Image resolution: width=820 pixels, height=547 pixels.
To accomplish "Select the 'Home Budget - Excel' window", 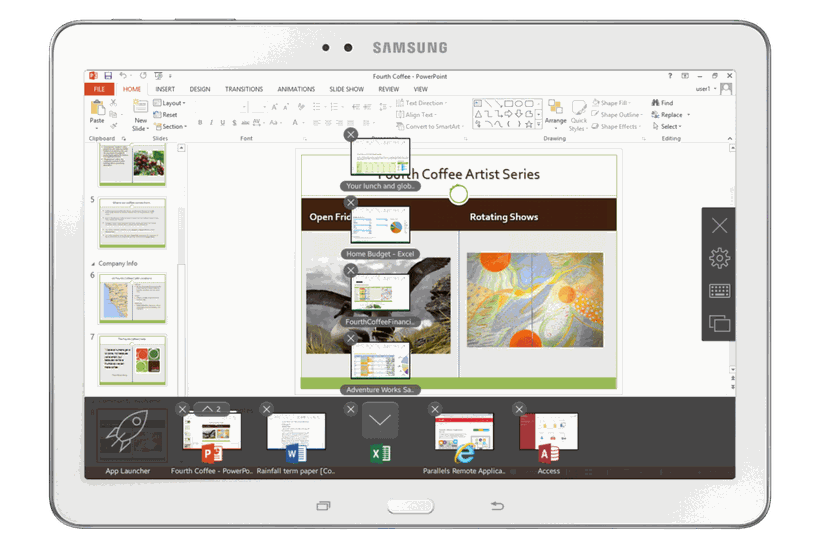I will click(380, 224).
